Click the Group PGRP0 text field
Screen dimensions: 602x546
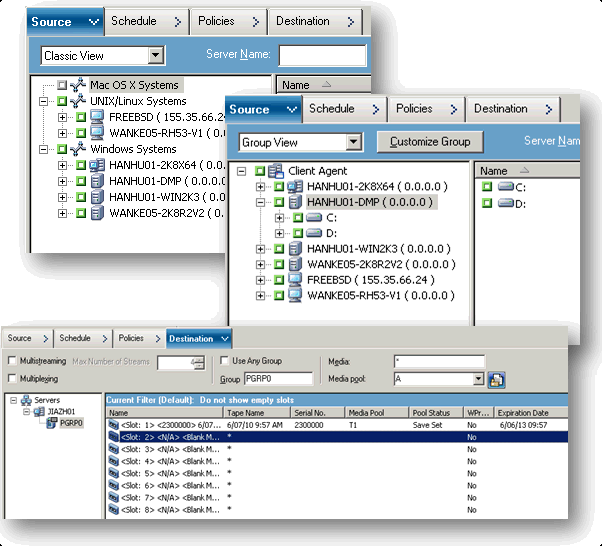coord(278,379)
